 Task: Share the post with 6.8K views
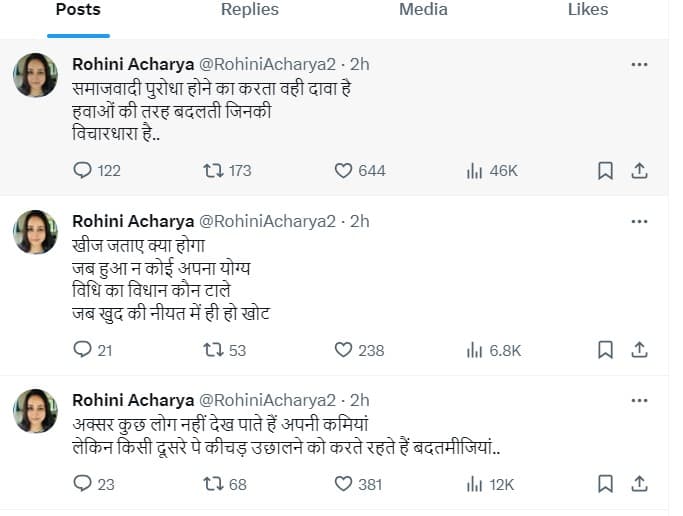640,350
